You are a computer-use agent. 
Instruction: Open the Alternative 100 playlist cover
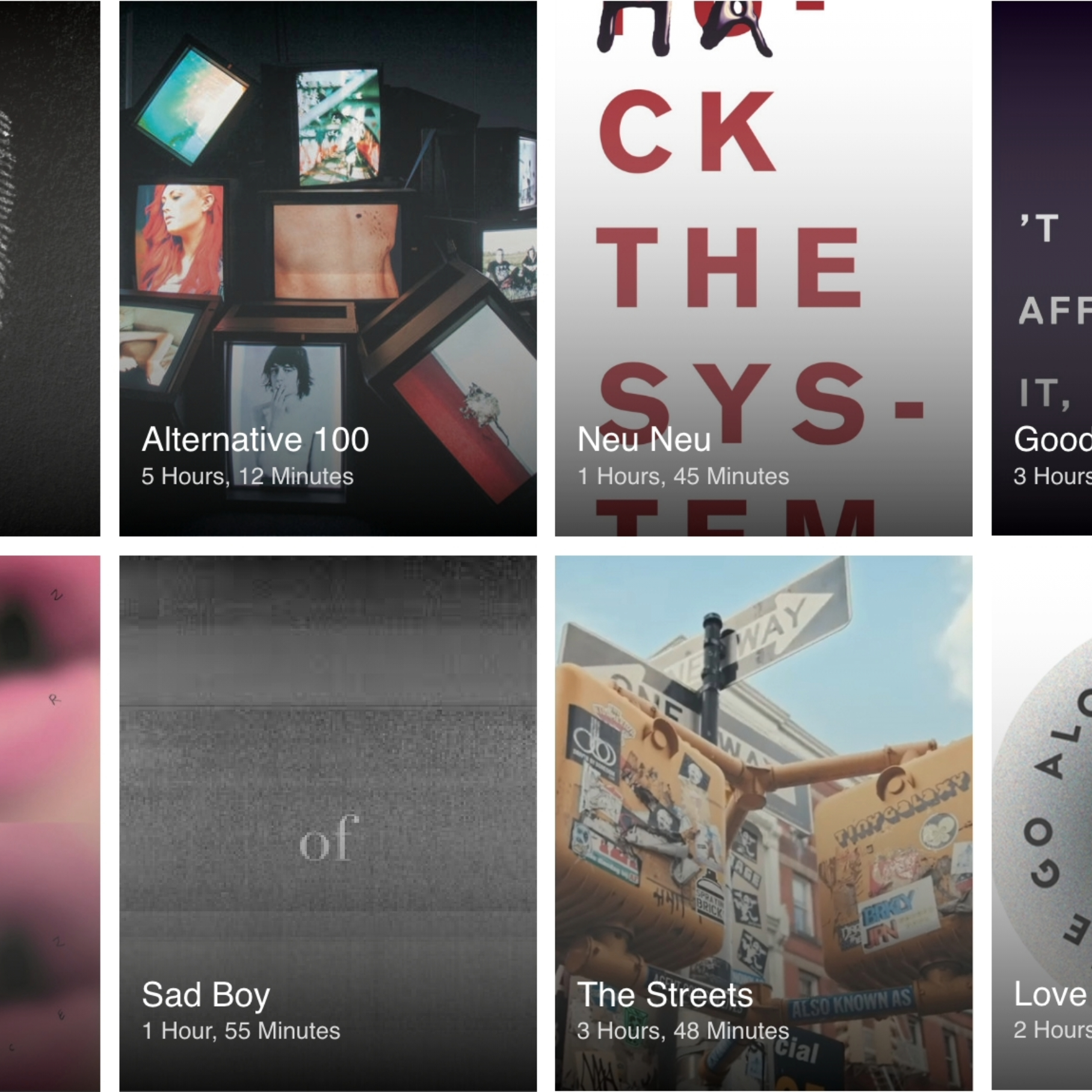[x=328, y=268]
